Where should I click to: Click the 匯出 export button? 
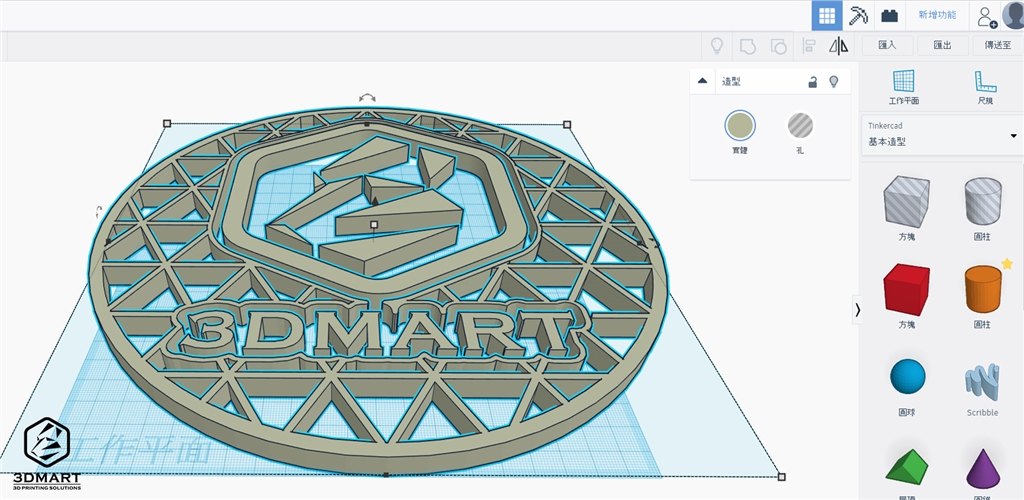coord(942,45)
